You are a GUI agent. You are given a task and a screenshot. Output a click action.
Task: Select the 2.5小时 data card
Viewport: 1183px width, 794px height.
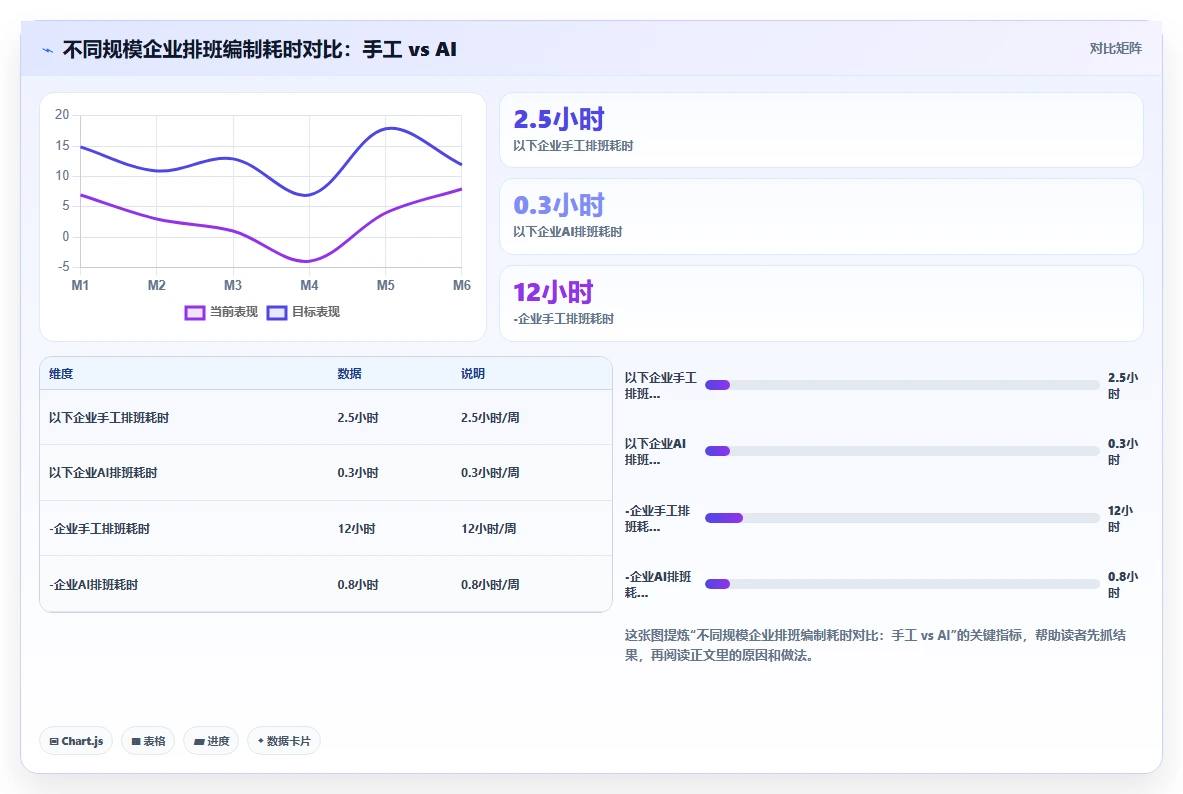pyautogui.click(x=821, y=130)
